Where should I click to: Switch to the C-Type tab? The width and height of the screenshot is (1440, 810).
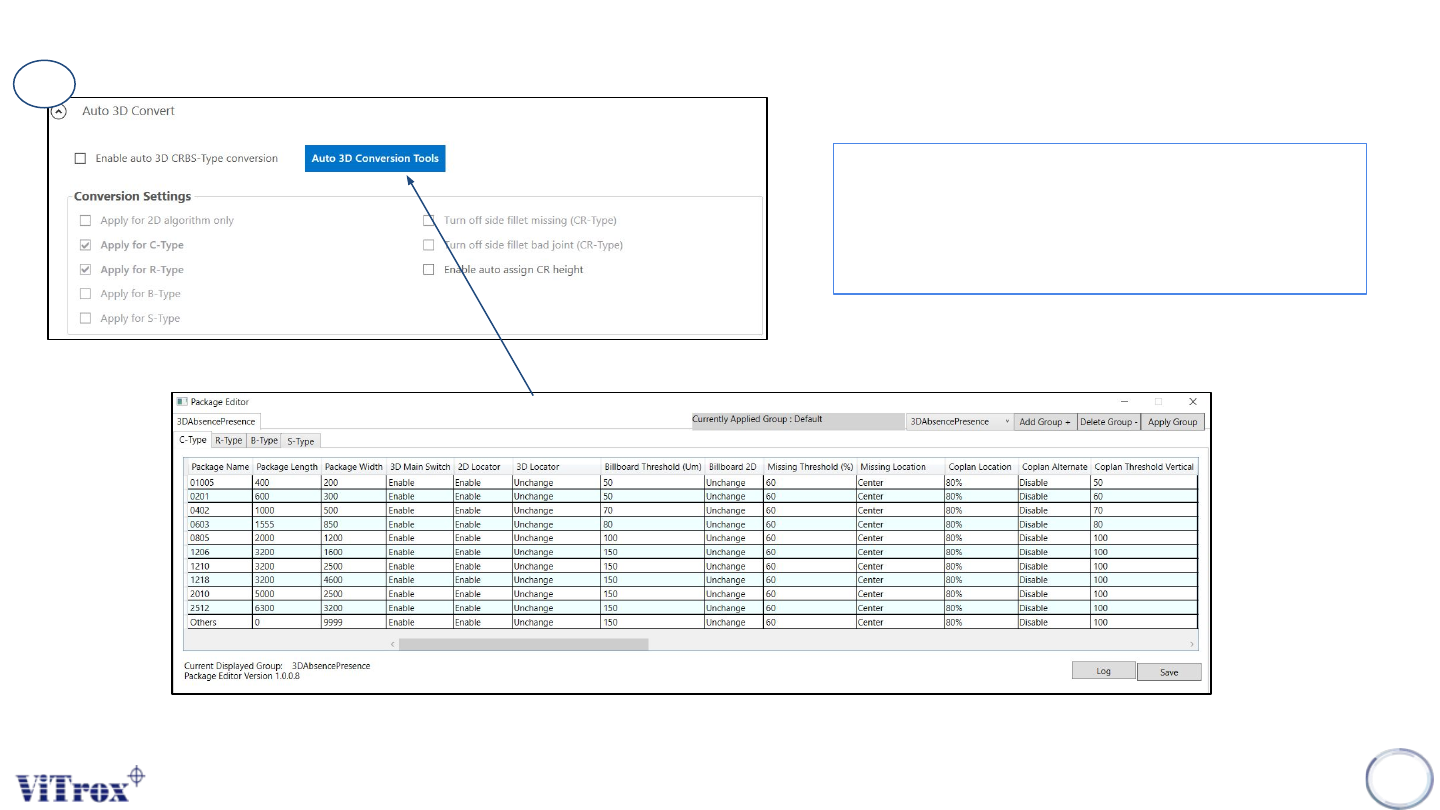pos(193,440)
